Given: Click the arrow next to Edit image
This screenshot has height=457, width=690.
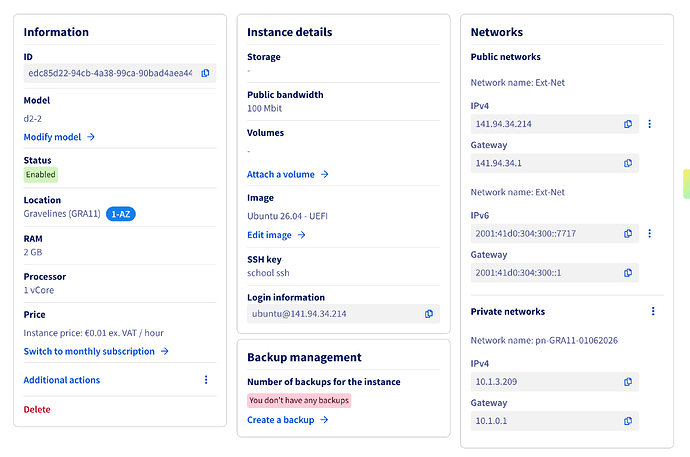Looking at the screenshot, I should click(301, 235).
